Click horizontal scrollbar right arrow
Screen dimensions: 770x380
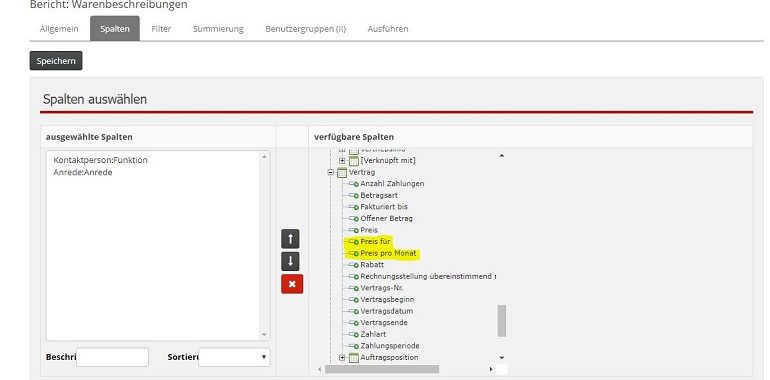491,369
